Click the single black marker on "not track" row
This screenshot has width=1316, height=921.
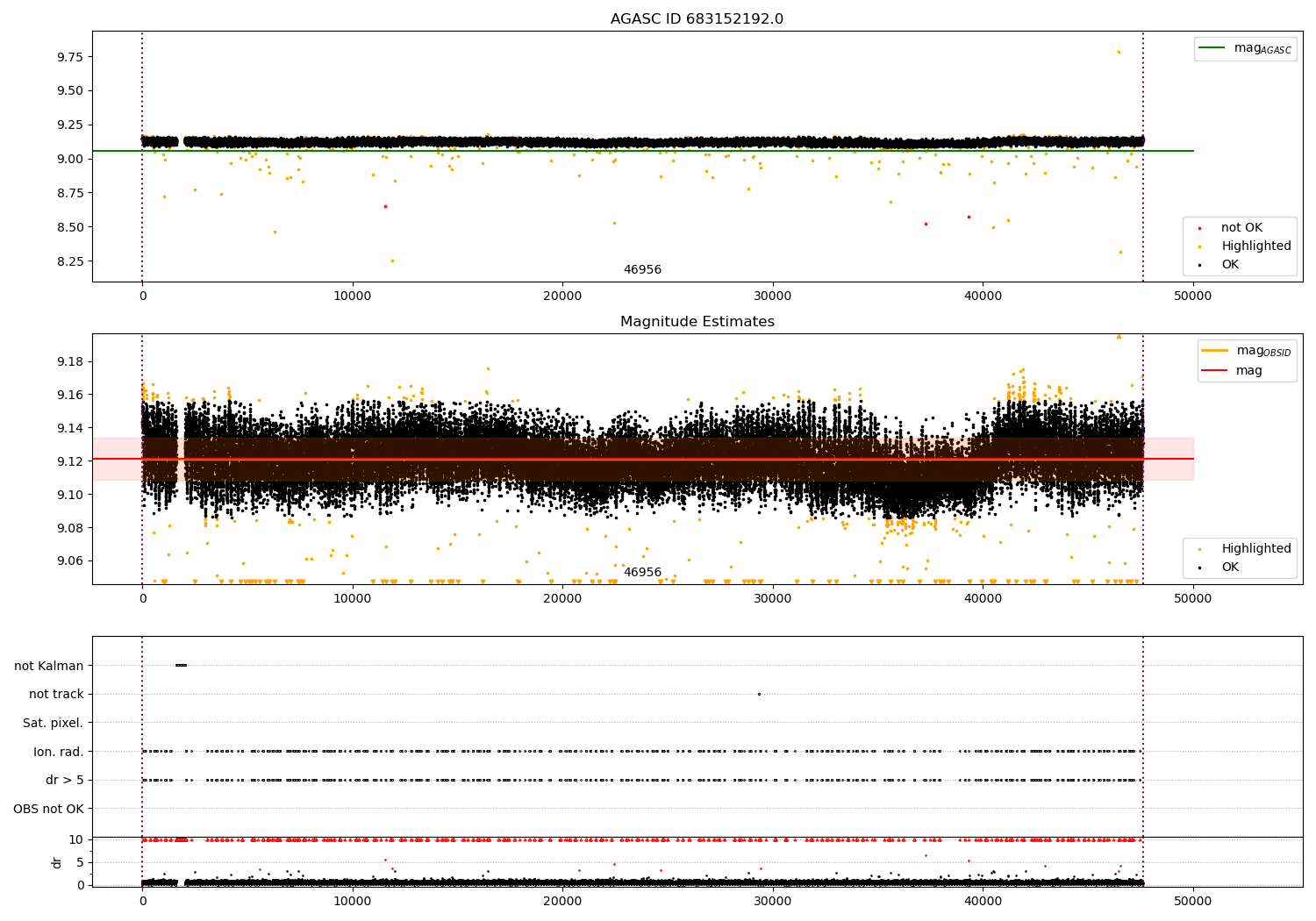pos(759,694)
